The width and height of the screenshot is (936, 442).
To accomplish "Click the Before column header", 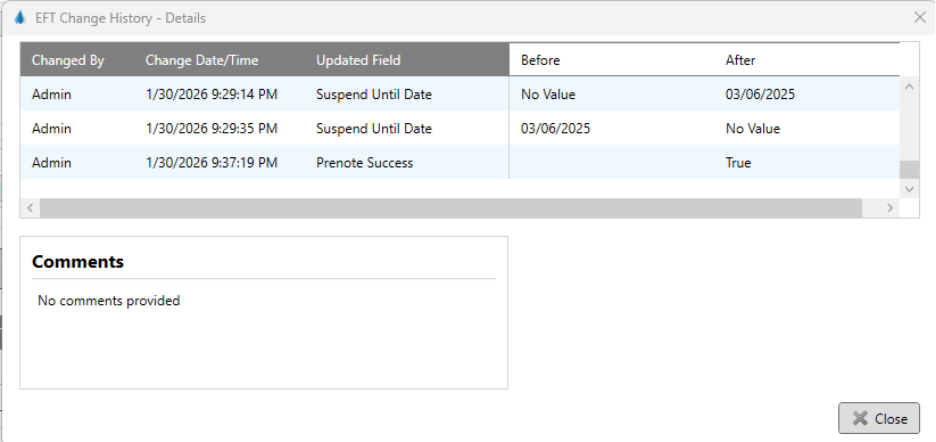I will tap(541, 60).
